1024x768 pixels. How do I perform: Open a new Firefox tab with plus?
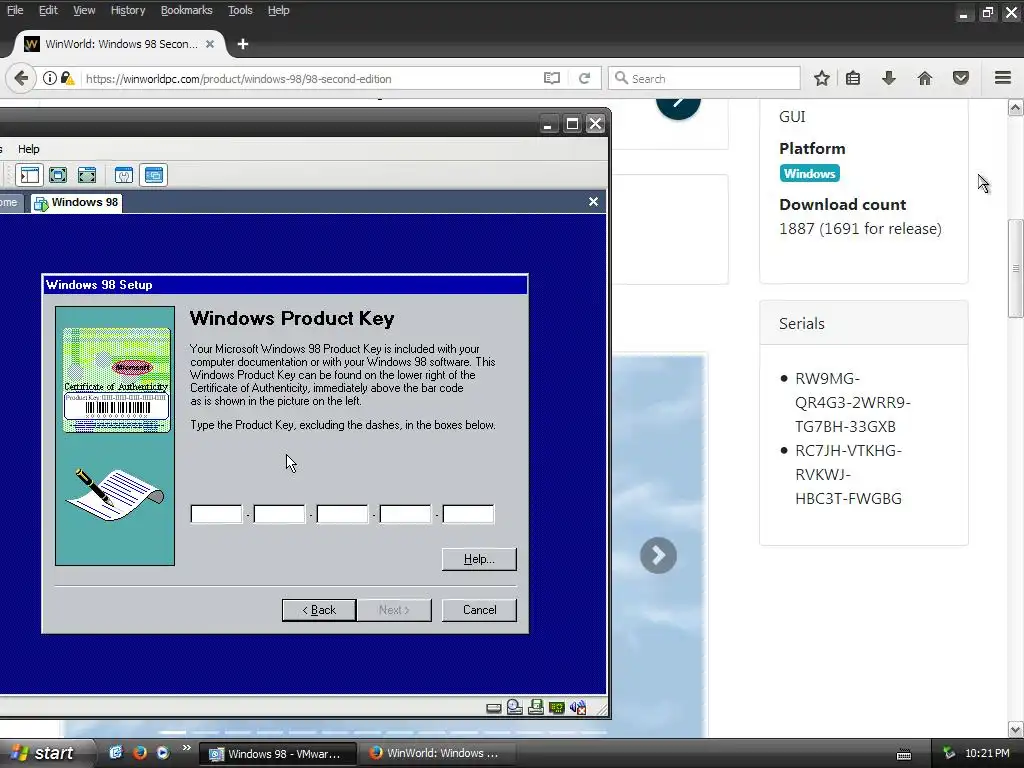(x=243, y=44)
